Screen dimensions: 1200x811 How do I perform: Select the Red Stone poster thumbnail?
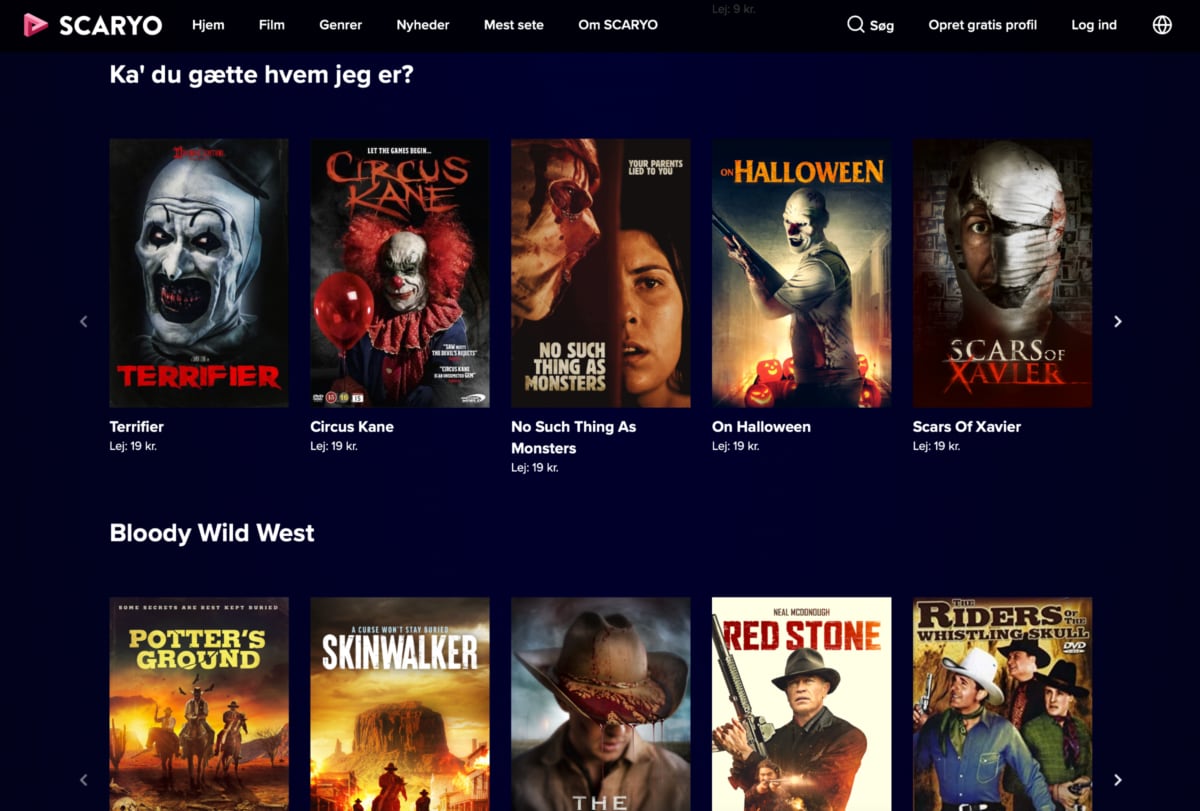coord(802,704)
